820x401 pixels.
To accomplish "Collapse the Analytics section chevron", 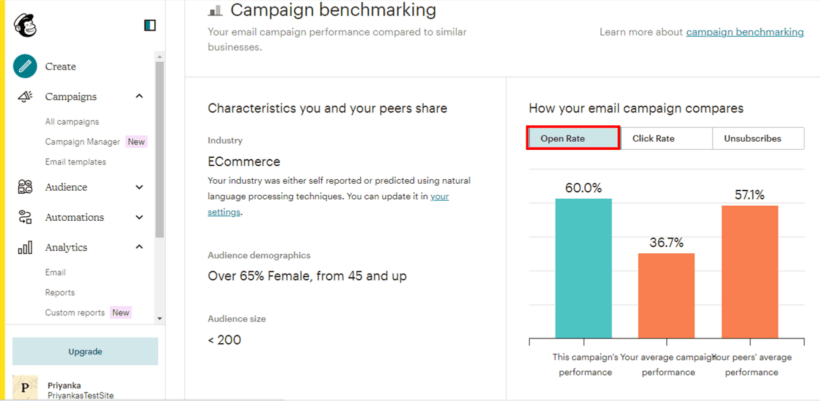I will (139, 247).
